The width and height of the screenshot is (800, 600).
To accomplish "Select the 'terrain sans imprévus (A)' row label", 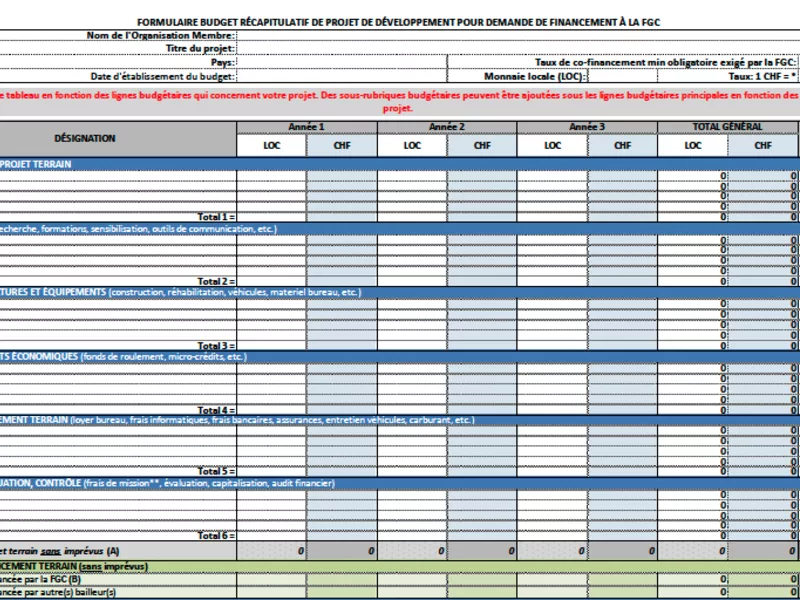I will coord(60,552).
